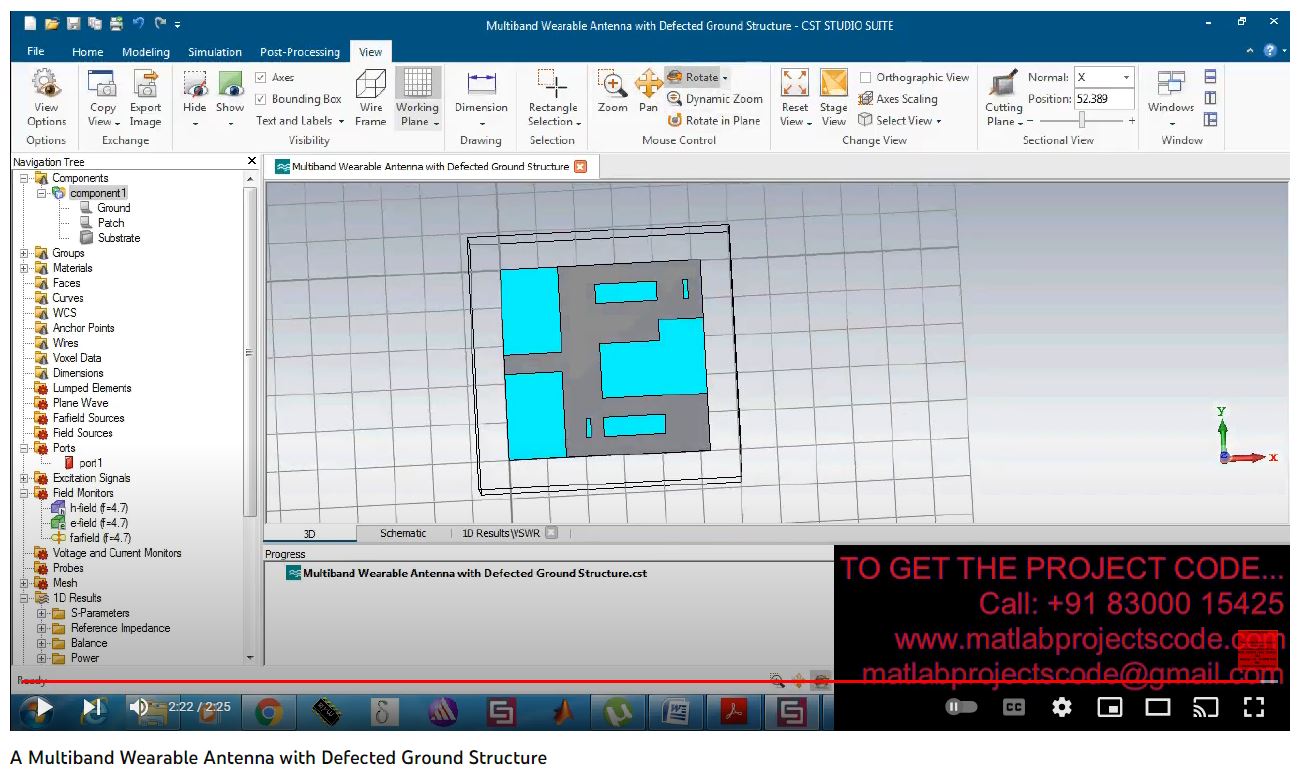Click tile windows horizontally icon

(1210, 76)
